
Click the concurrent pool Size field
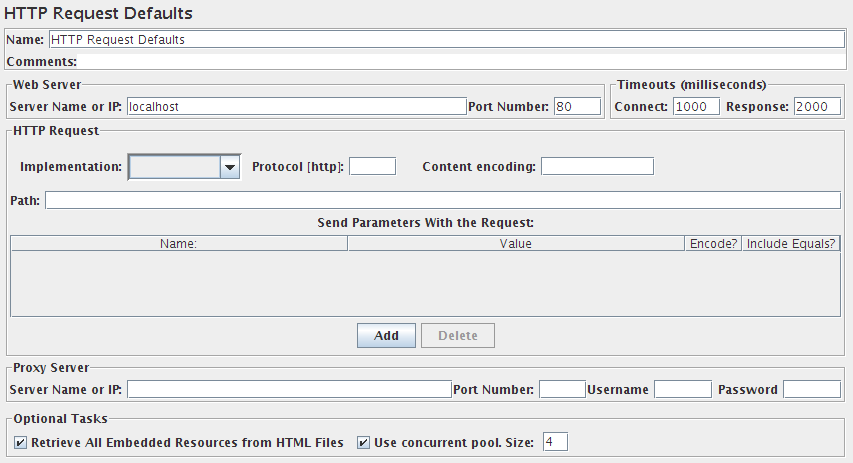(x=556, y=442)
